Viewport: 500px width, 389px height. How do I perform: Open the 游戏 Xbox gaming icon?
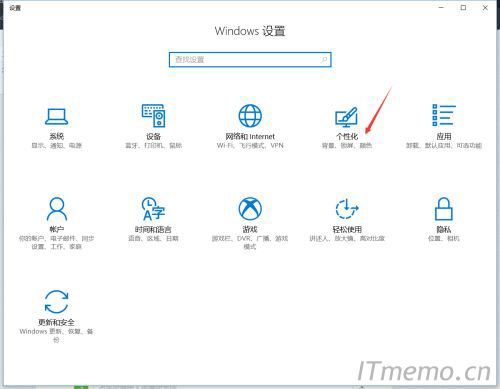250,209
